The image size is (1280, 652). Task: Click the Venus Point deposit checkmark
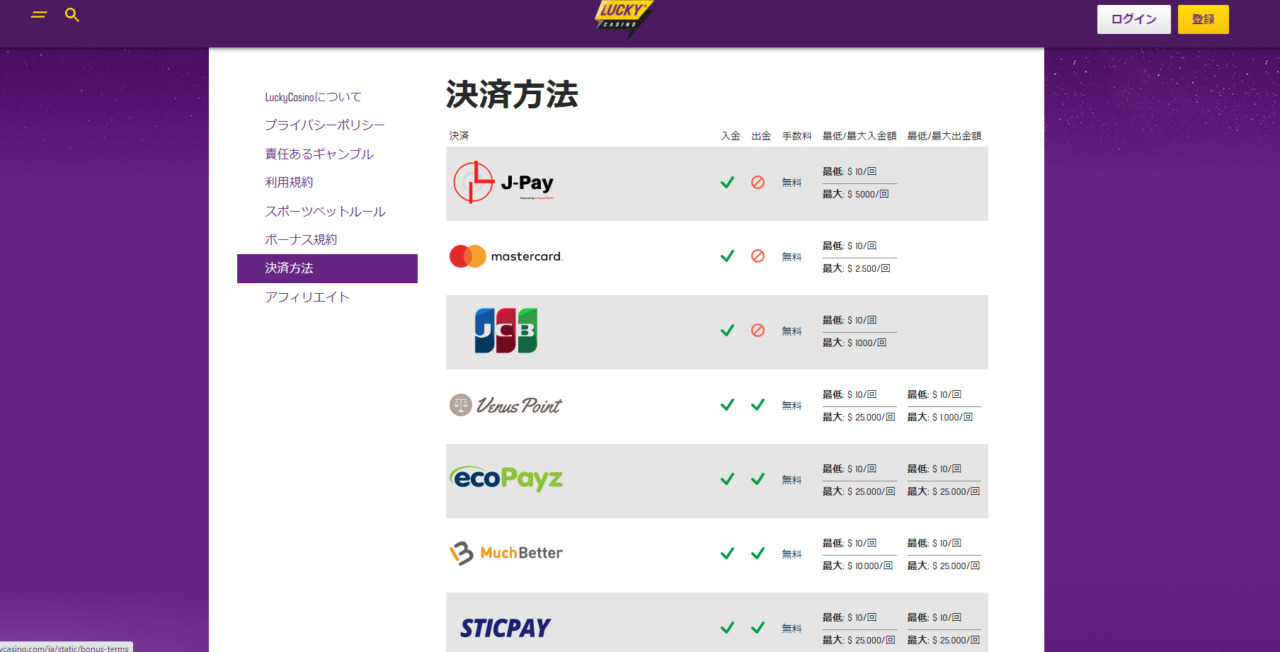pos(727,405)
